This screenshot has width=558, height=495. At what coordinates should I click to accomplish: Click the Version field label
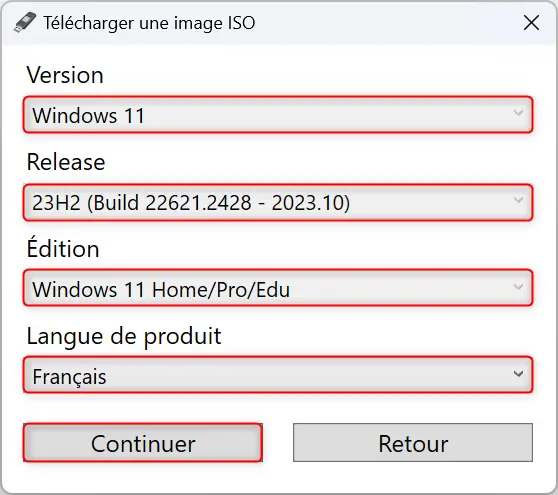[x=65, y=75]
